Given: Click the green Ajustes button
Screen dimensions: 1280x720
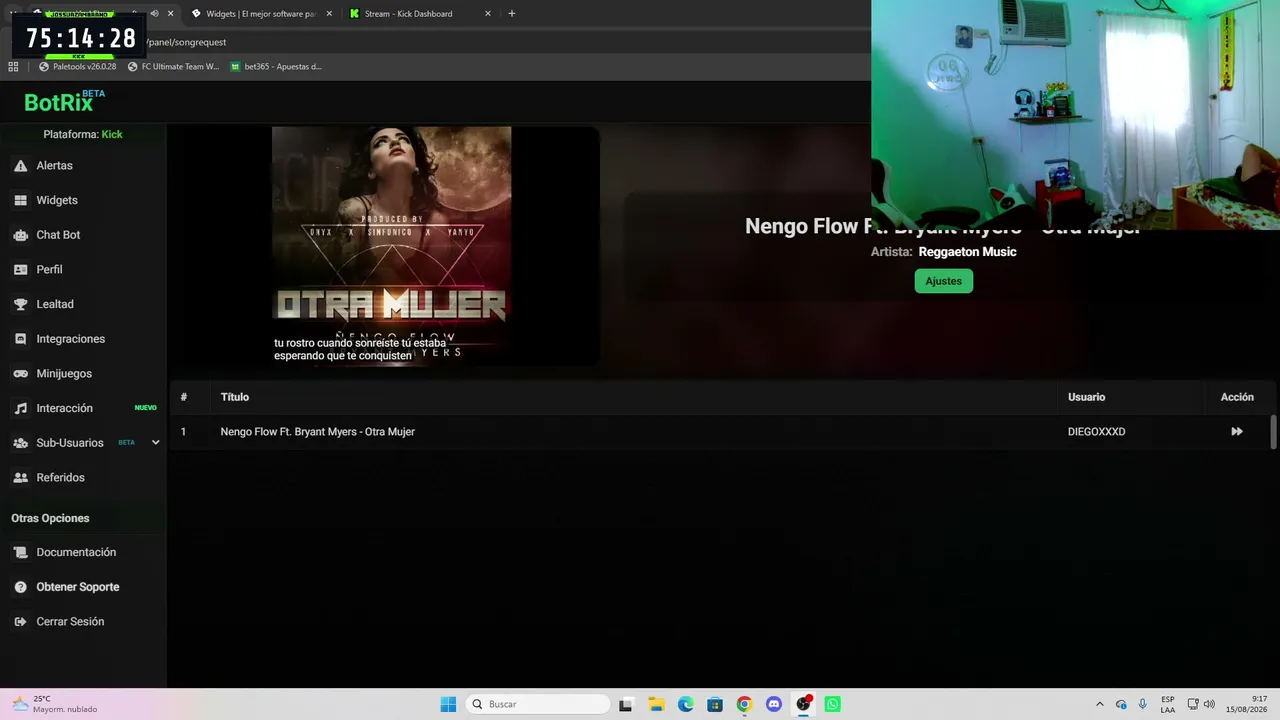Looking at the screenshot, I should point(943,281).
